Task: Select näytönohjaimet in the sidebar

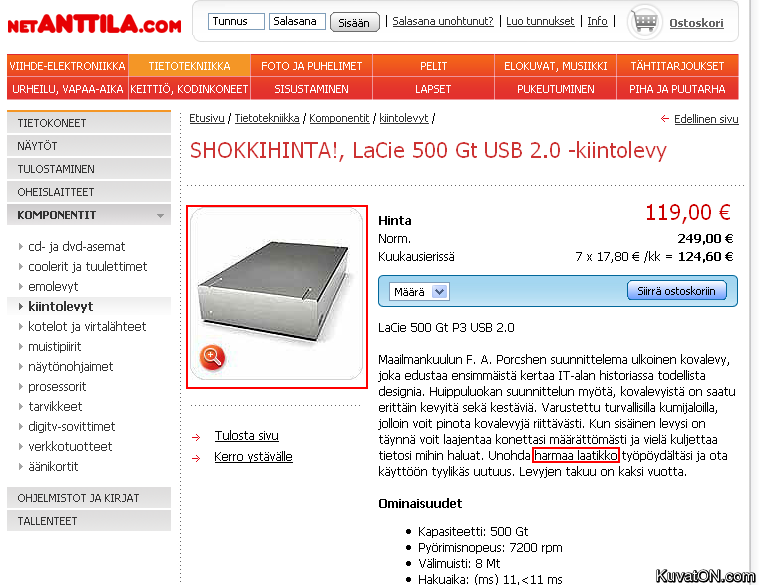Action: (x=71, y=367)
